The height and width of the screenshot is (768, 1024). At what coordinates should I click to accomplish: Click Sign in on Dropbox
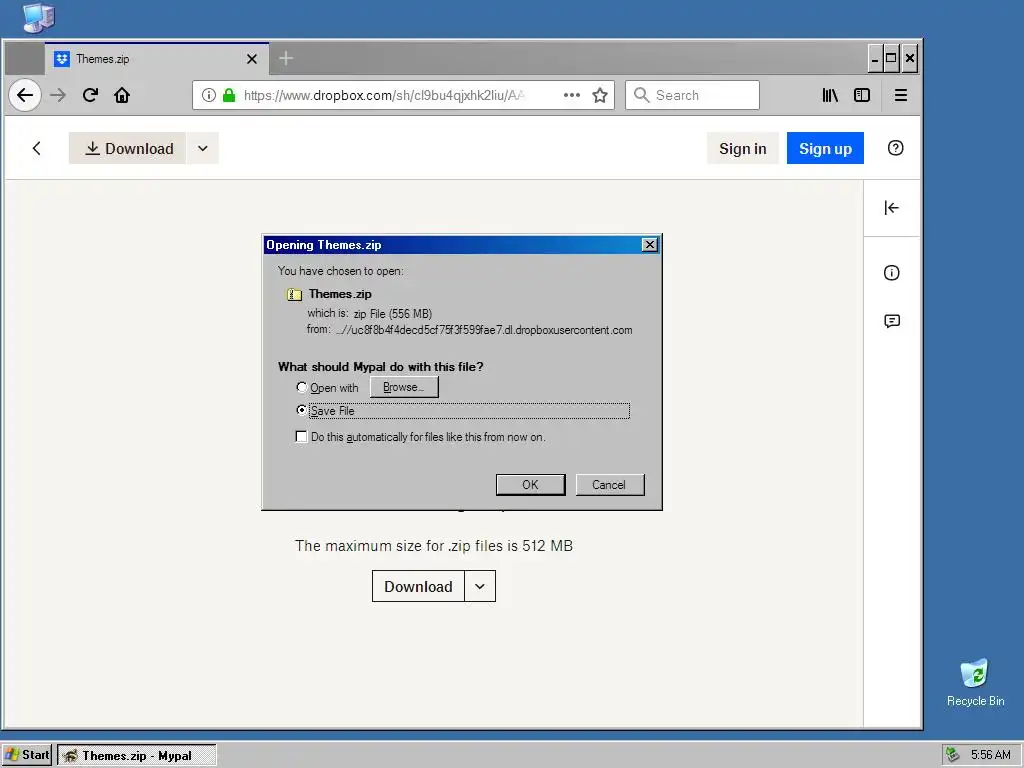tap(743, 148)
